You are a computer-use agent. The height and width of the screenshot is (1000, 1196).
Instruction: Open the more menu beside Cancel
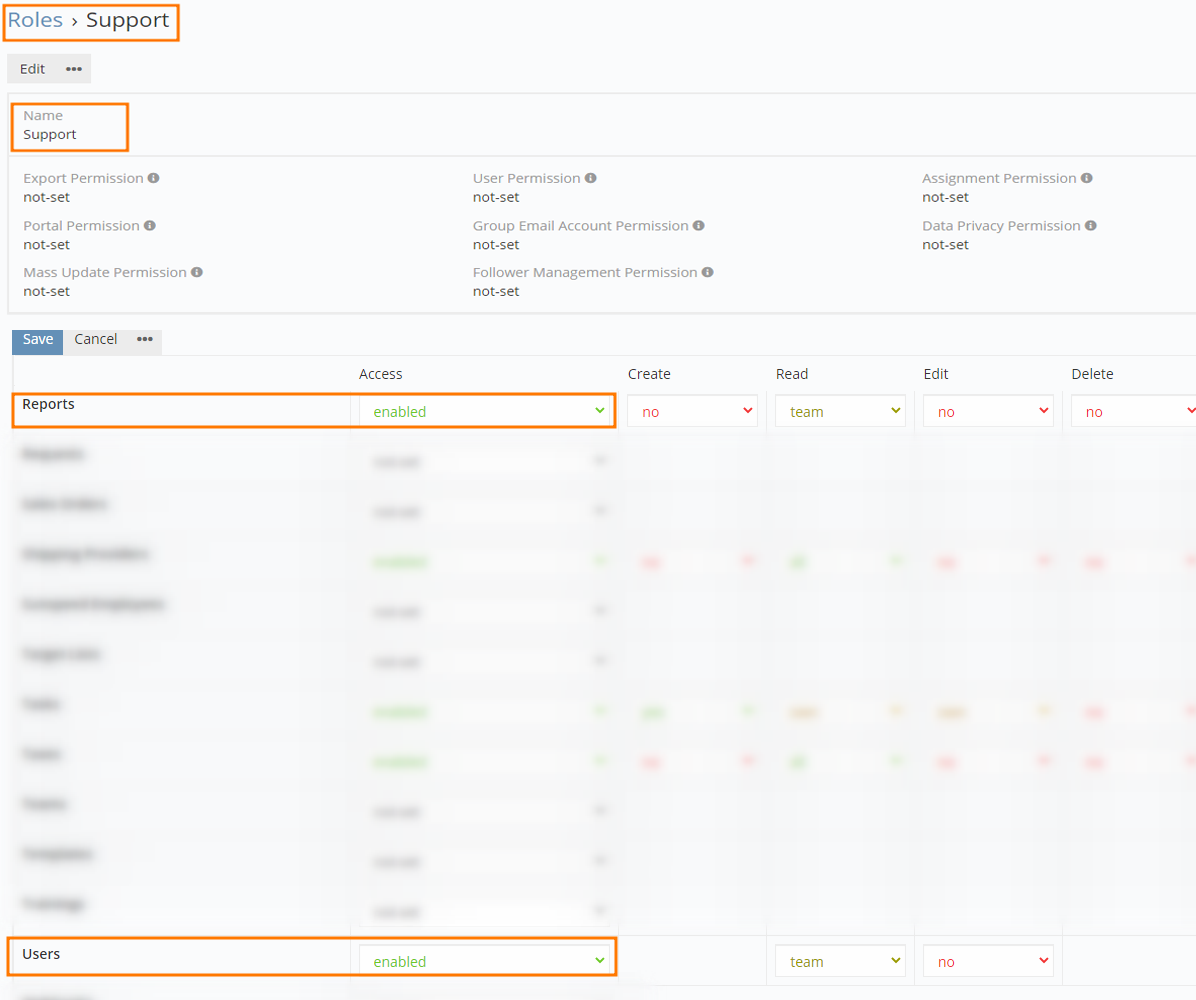click(x=145, y=340)
